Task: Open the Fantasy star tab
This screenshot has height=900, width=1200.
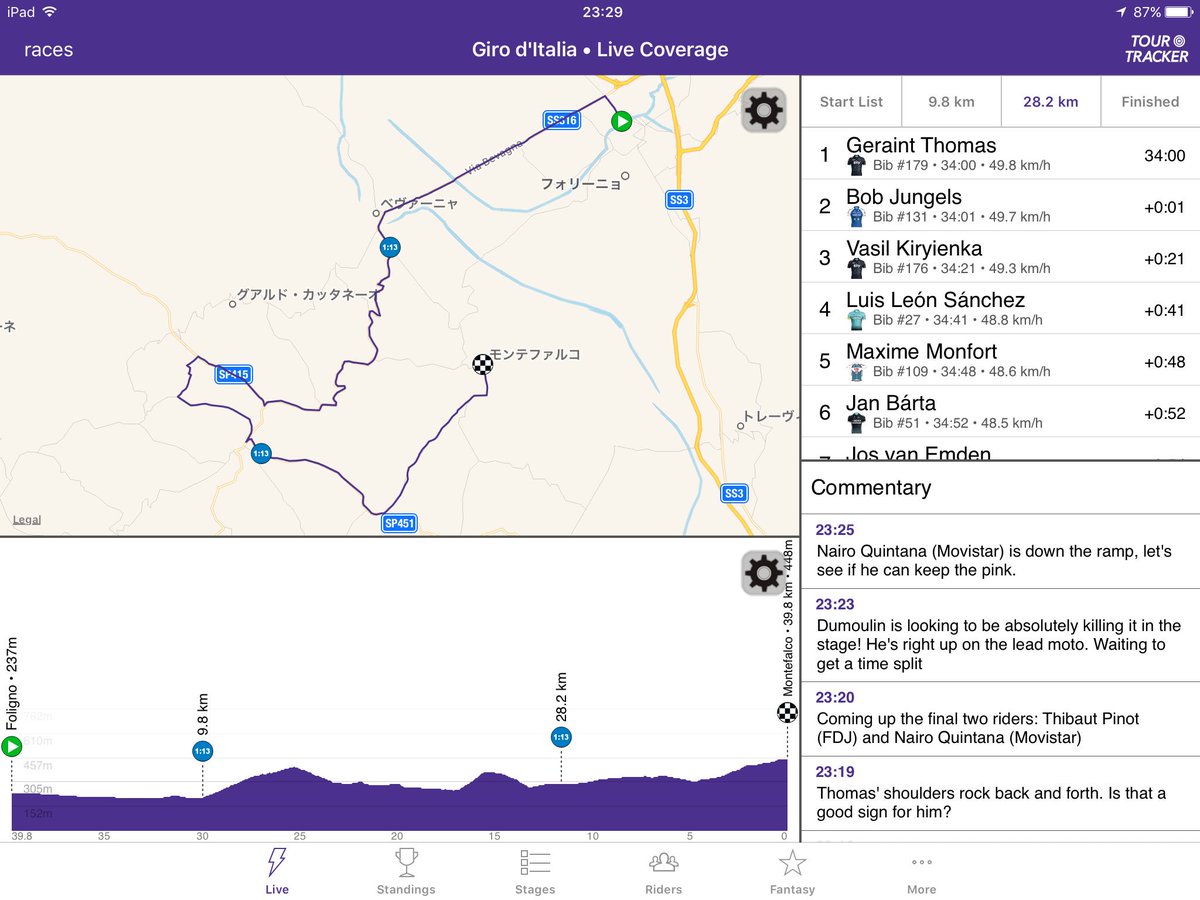Action: [x=792, y=871]
